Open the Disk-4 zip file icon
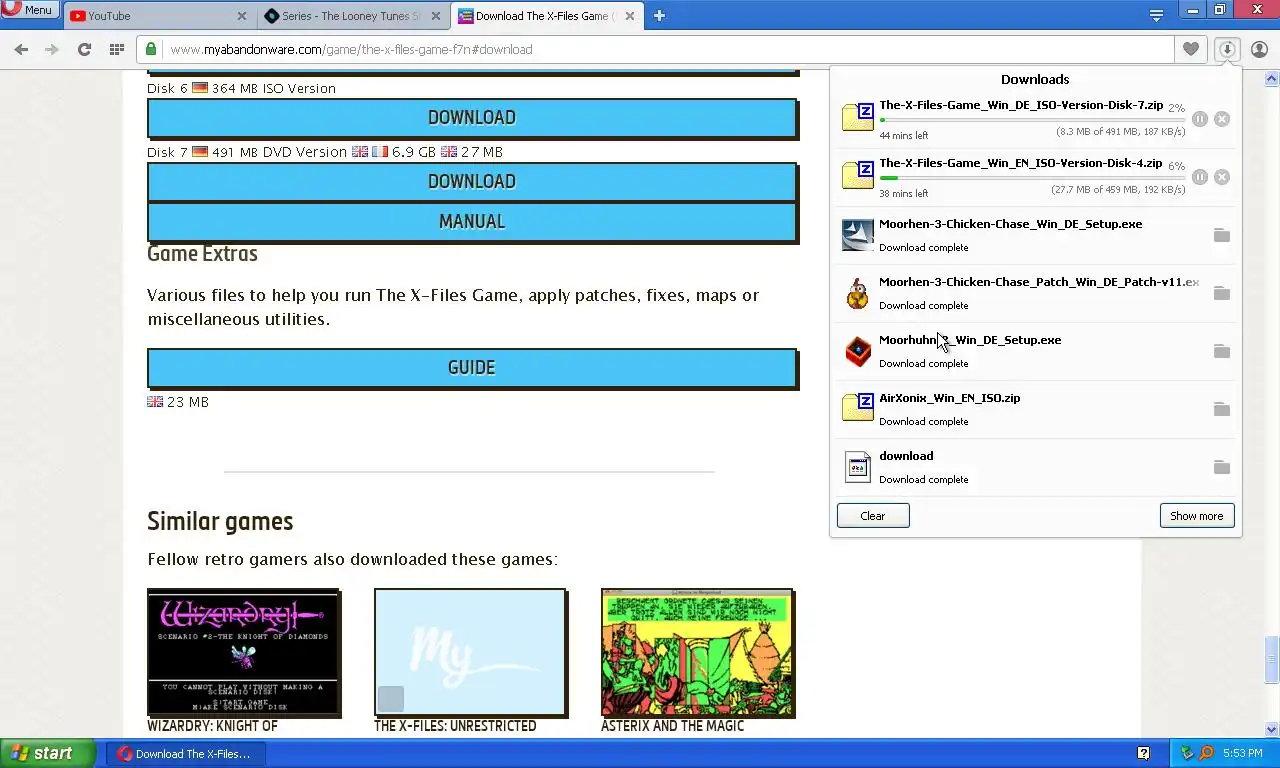Viewport: 1280px width, 768px height. [x=858, y=175]
